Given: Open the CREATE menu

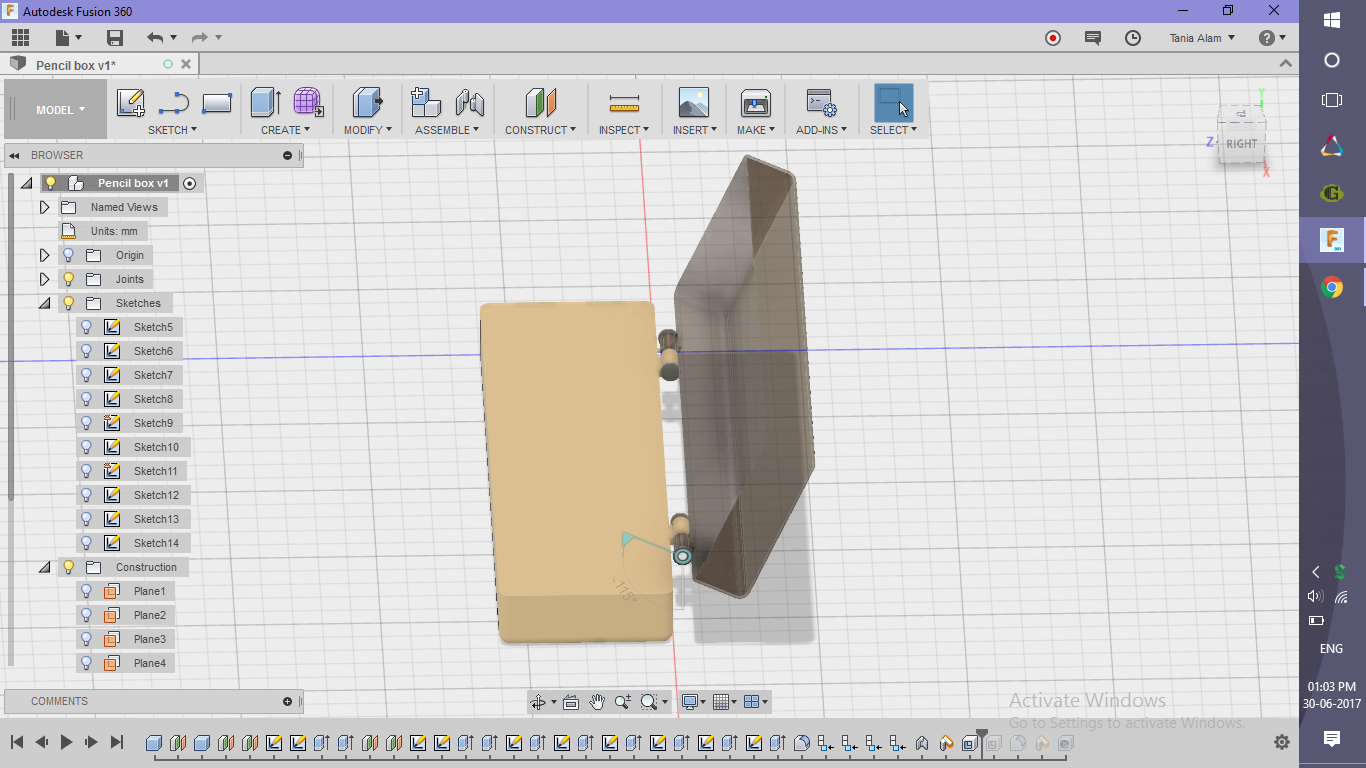Looking at the screenshot, I should 285,130.
